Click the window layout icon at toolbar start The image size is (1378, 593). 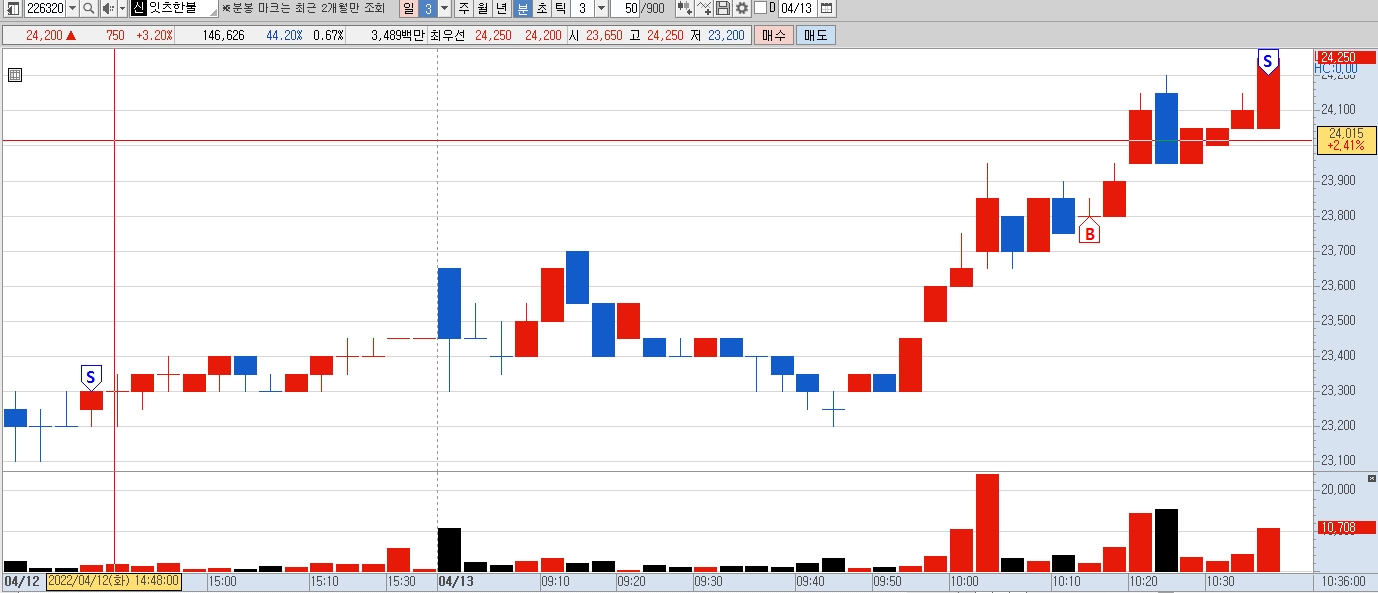(x=12, y=8)
